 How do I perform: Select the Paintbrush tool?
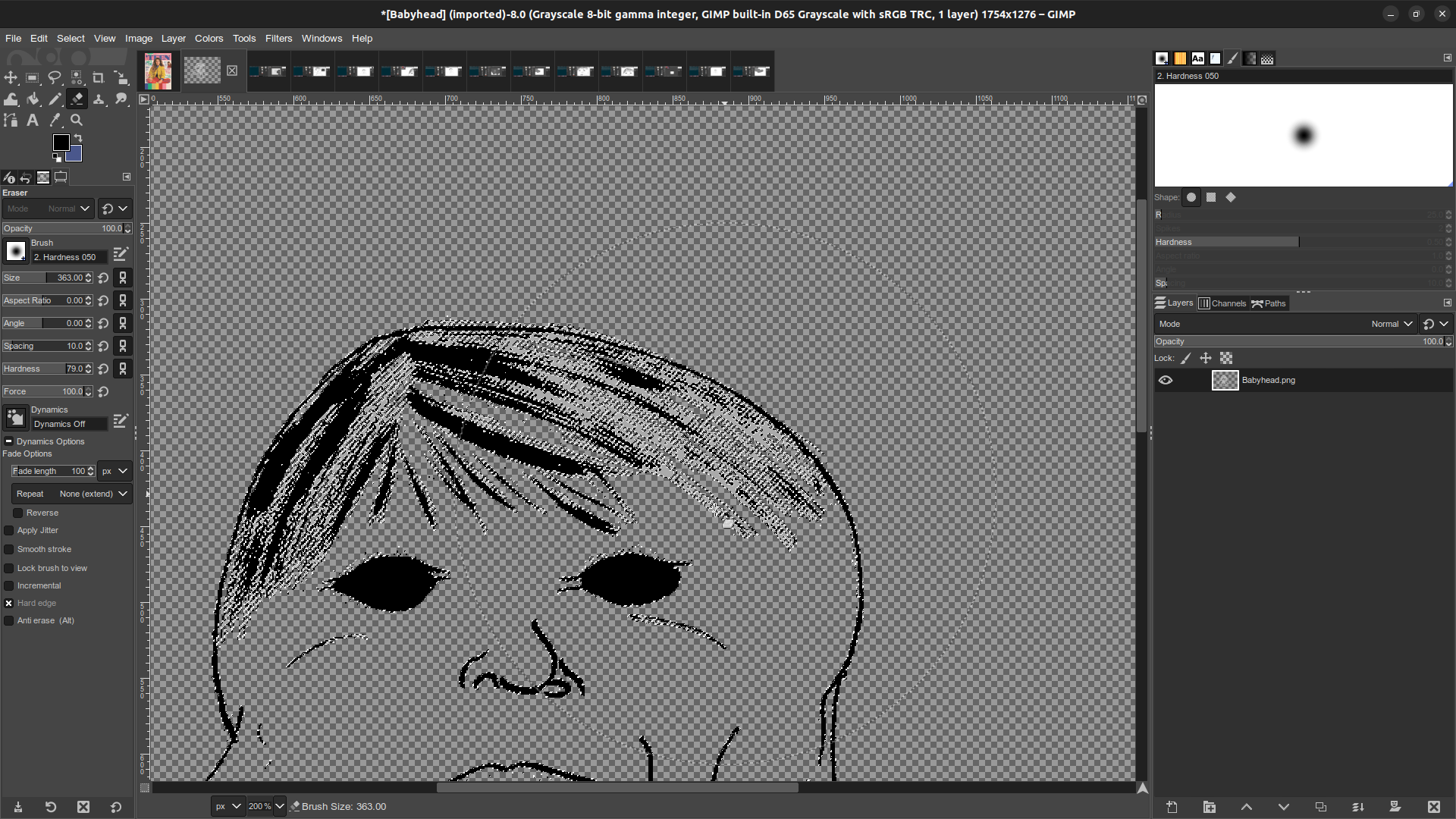55,99
